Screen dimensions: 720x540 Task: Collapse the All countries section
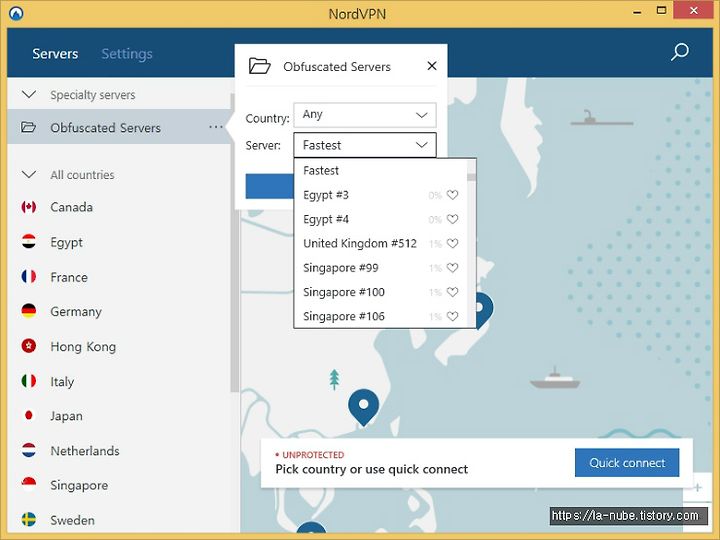point(29,174)
